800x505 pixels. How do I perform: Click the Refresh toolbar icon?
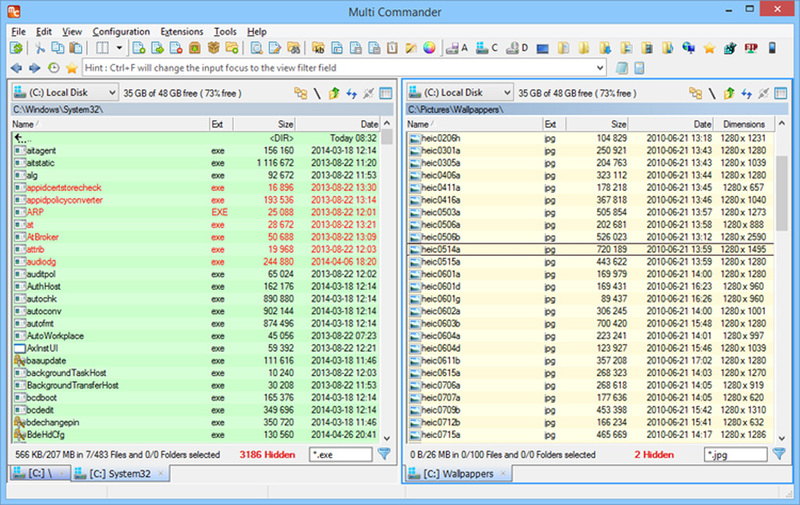16,48
